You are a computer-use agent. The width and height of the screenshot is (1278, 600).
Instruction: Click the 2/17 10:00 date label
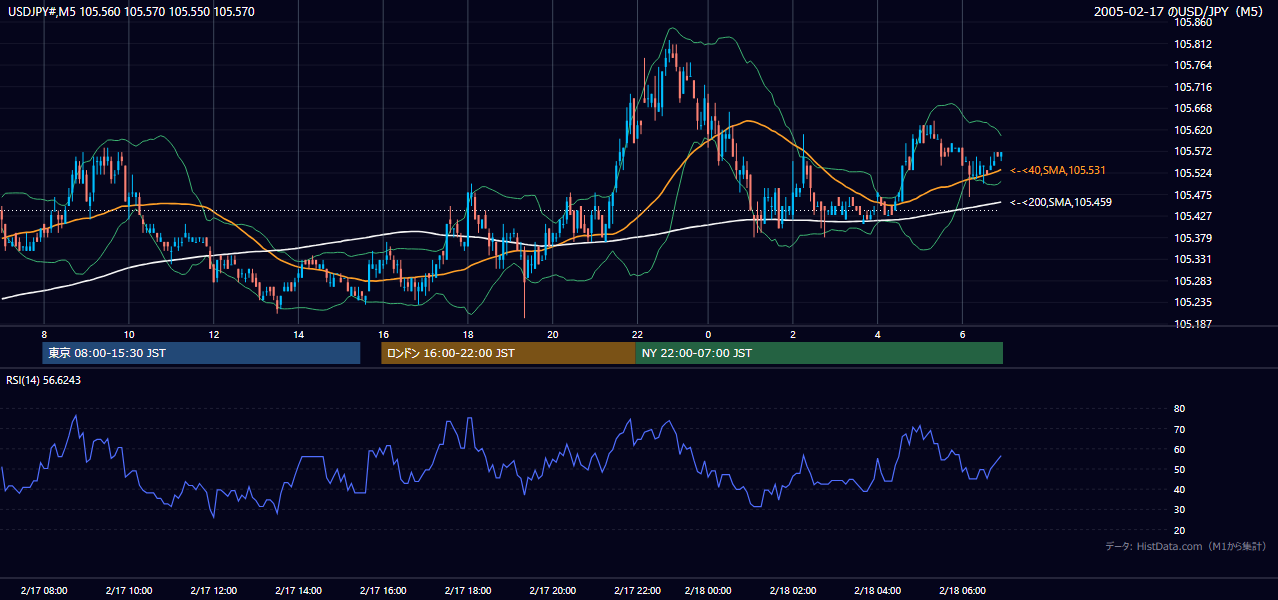(x=129, y=591)
